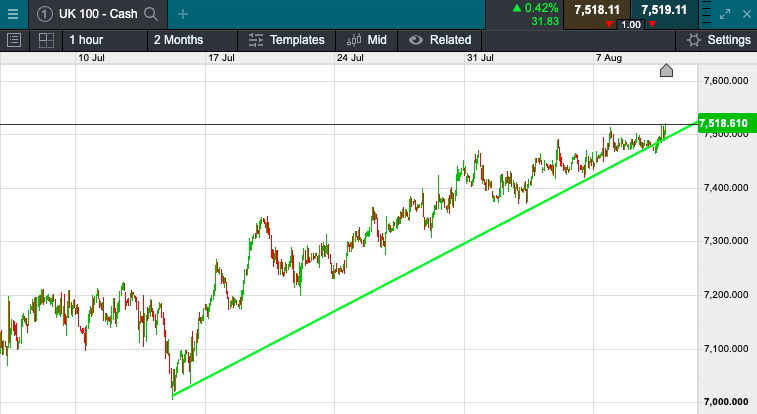Viewport: 757px width, 414px height.
Task: Open the drag handle beside buy price
Action: coord(706,14)
